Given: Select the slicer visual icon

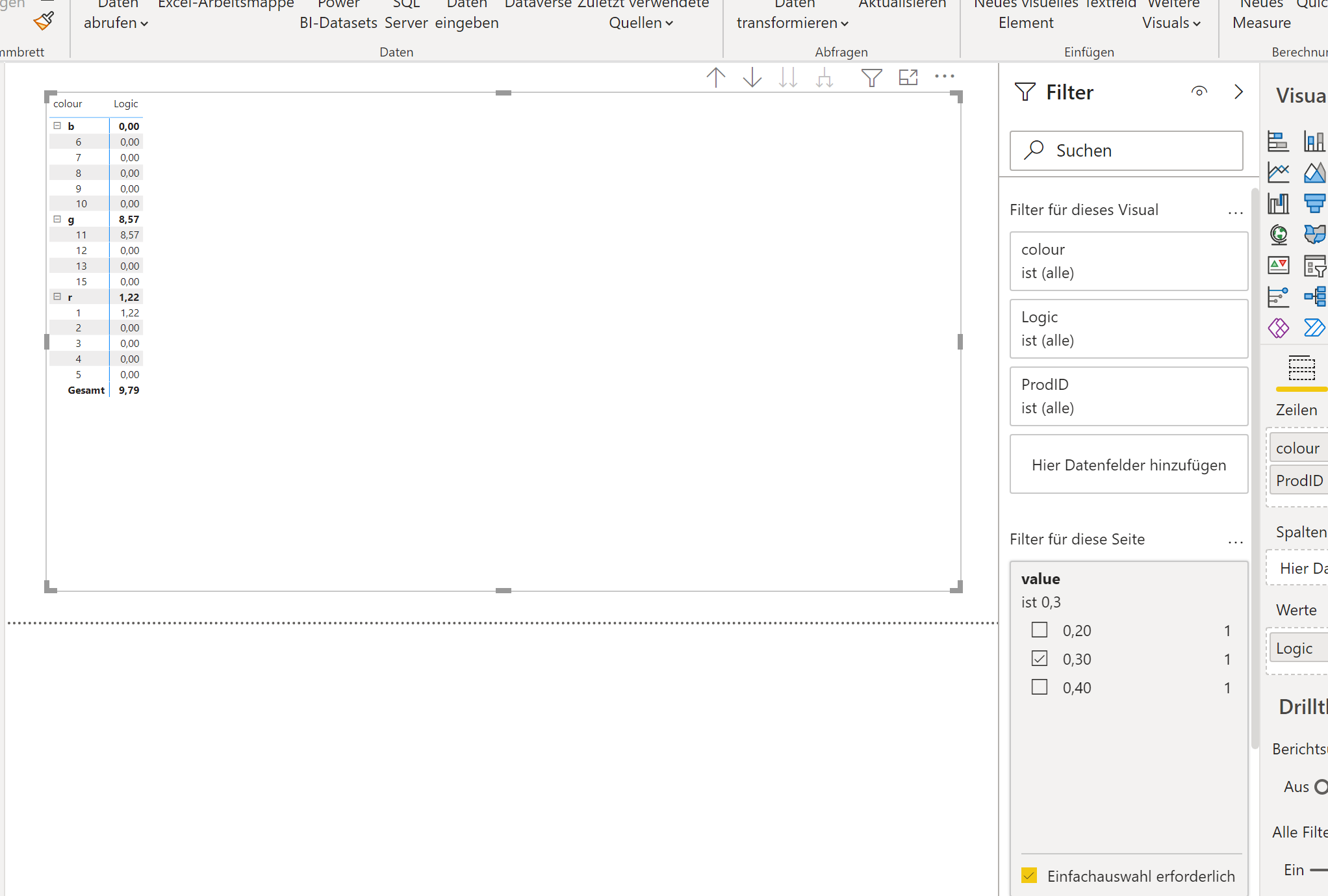Looking at the screenshot, I should point(1314,266).
